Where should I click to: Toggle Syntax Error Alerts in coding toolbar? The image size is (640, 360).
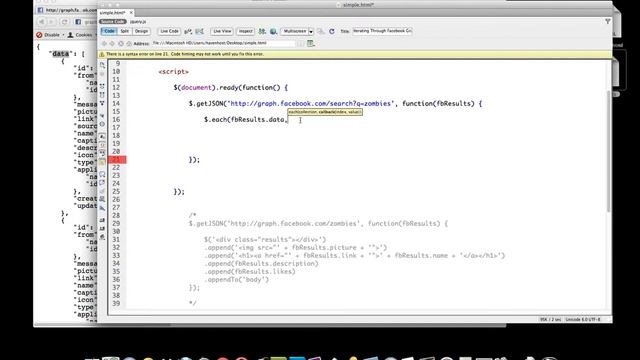click(x=102, y=162)
